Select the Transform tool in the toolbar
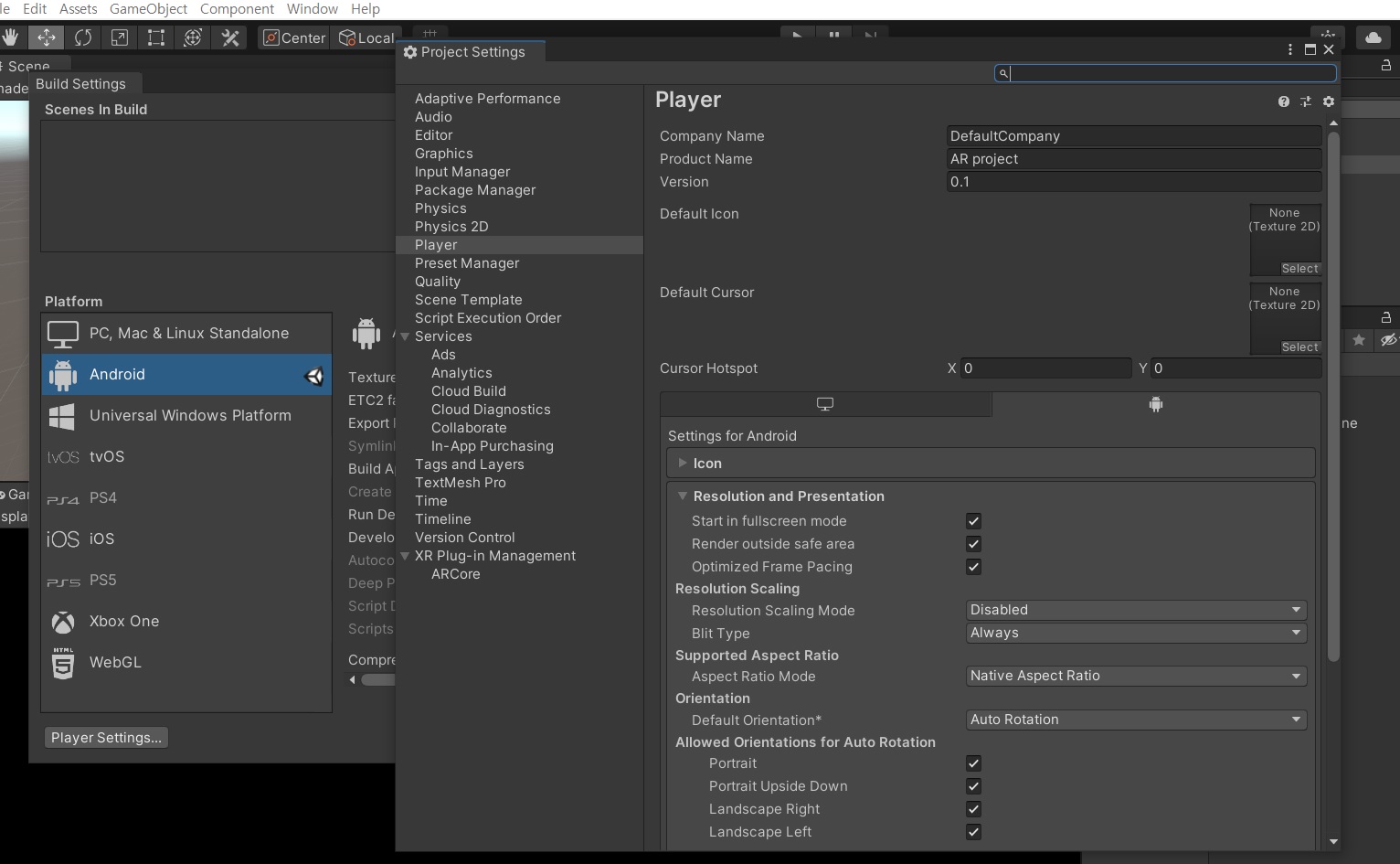Viewport: 1400px width, 864px height. click(x=193, y=37)
